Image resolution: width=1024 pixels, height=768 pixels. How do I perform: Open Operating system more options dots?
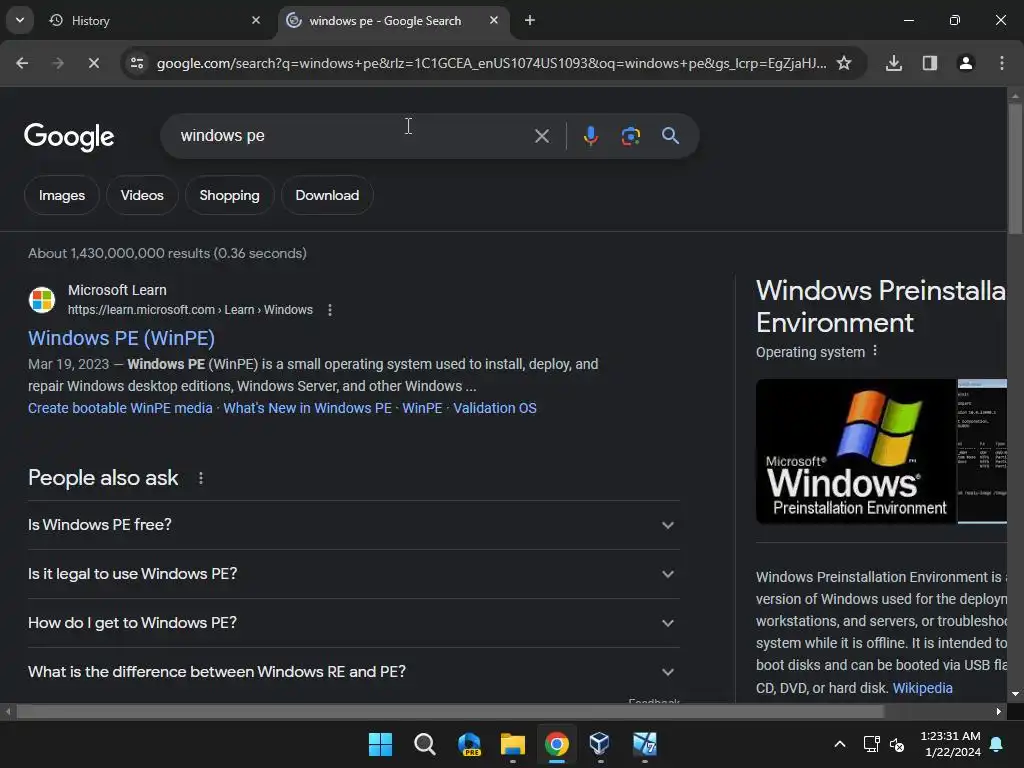pos(875,351)
